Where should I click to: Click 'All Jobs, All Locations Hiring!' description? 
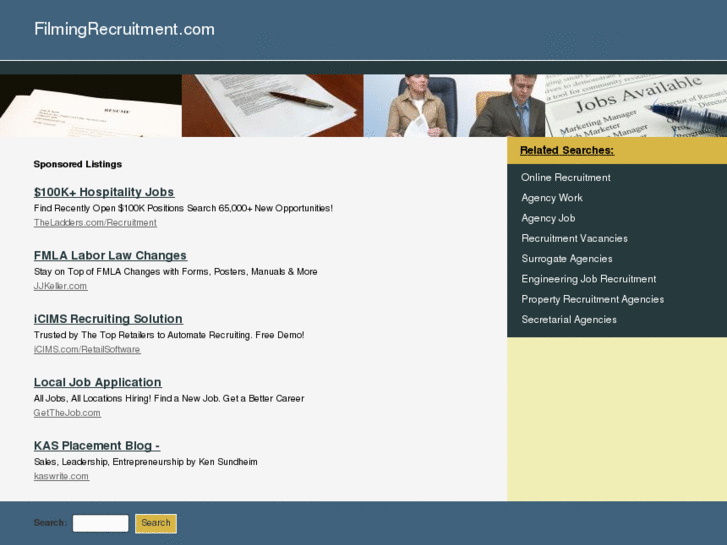coord(169,398)
